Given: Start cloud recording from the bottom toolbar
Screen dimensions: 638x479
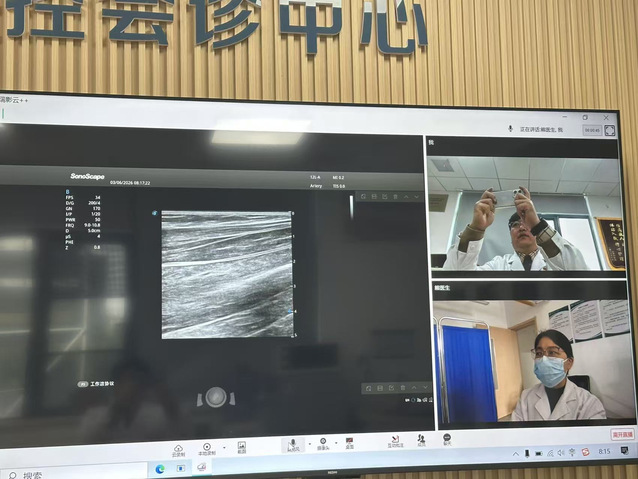Looking at the screenshot, I should (178, 449).
